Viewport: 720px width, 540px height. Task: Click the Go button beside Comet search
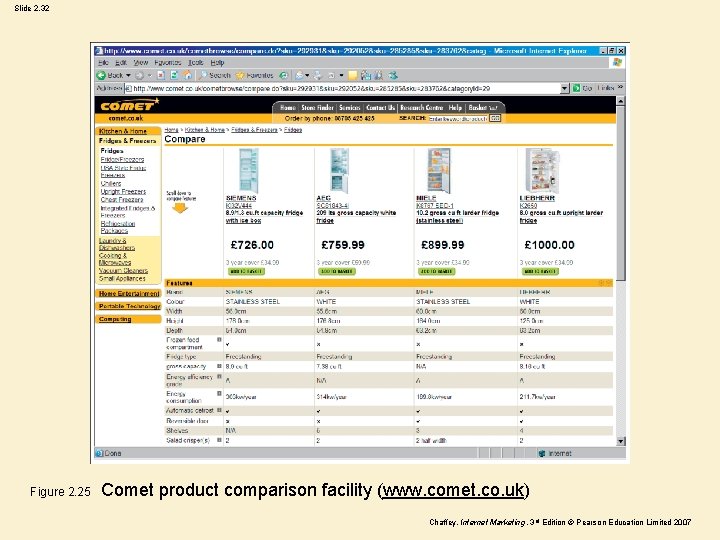pyautogui.click(x=495, y=118)
